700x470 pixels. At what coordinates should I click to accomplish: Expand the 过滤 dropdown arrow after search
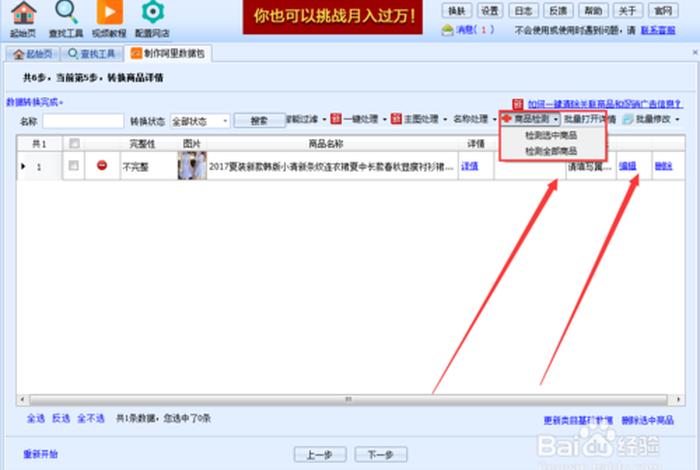click(x=324, y=120)
